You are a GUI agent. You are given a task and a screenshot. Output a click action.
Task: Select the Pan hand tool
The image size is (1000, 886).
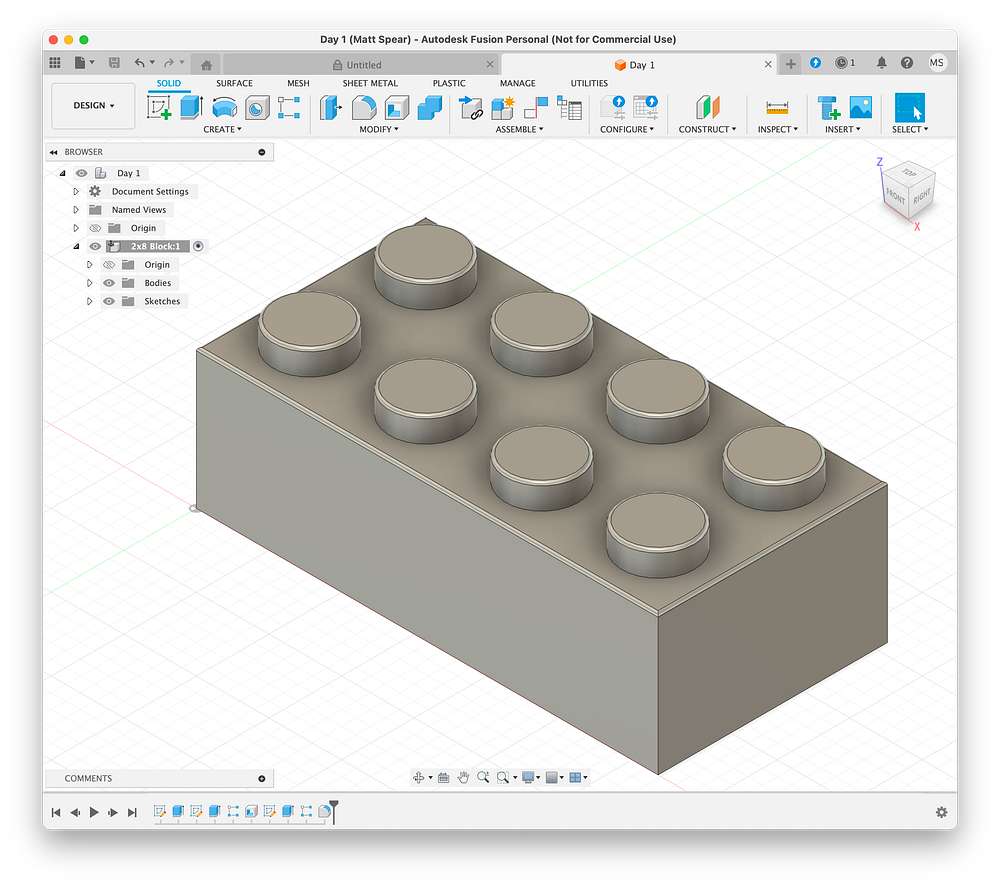464,777
